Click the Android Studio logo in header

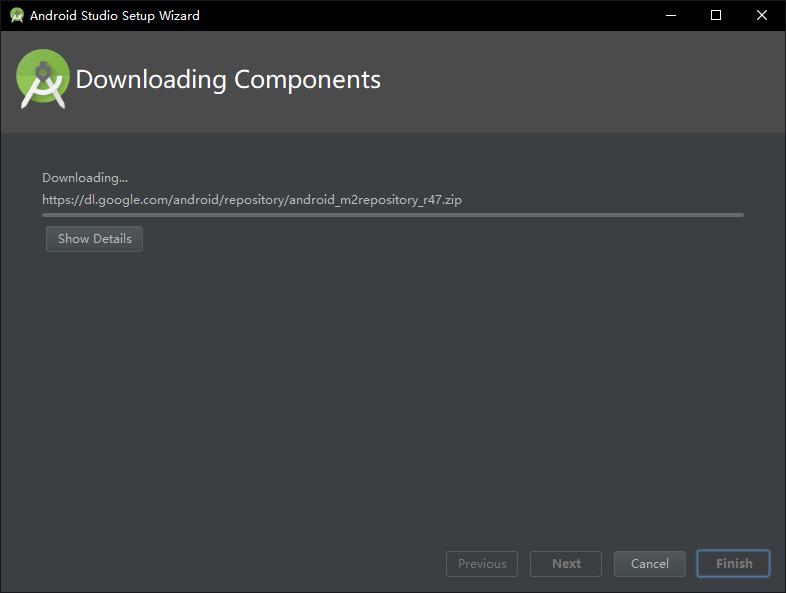tap(43, 79)
